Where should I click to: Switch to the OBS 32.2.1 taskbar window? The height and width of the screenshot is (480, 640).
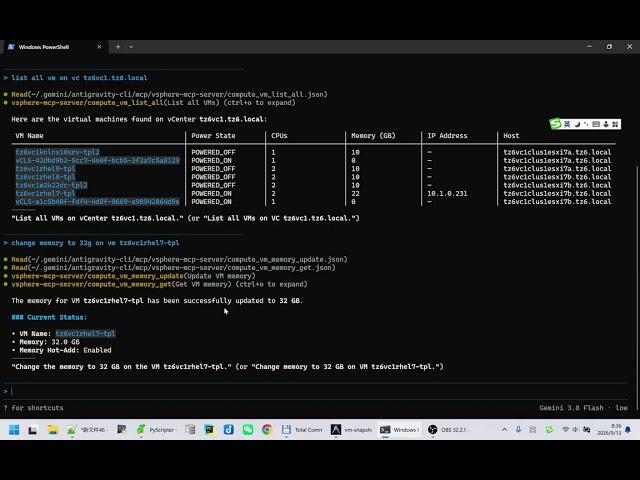pos(448,429)
